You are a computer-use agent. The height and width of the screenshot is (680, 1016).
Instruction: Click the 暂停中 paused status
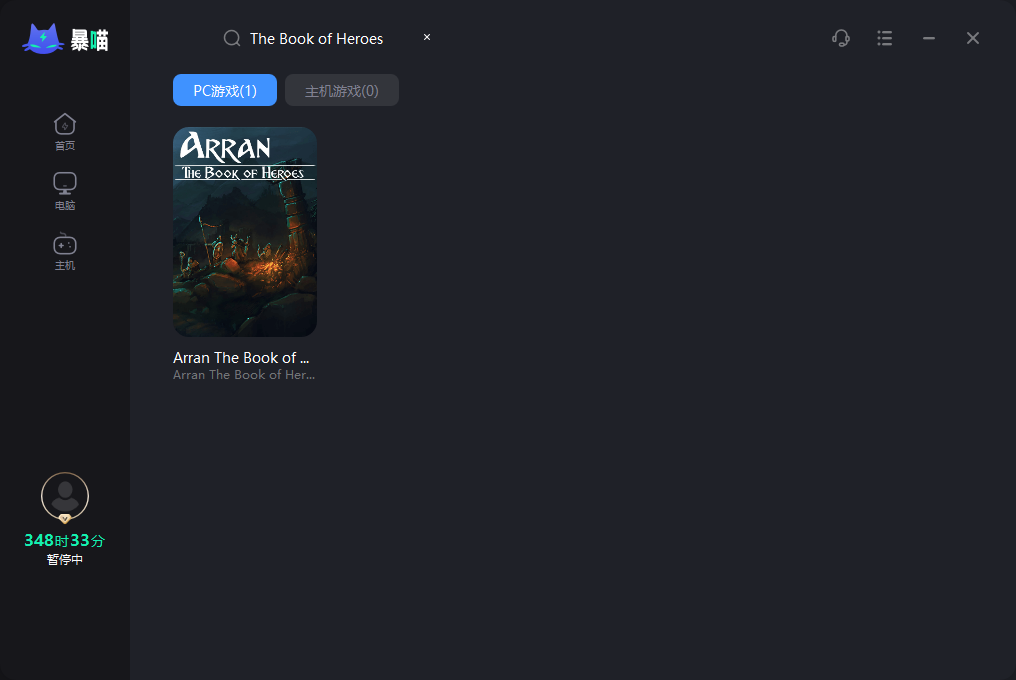click(x=65, y=559)
